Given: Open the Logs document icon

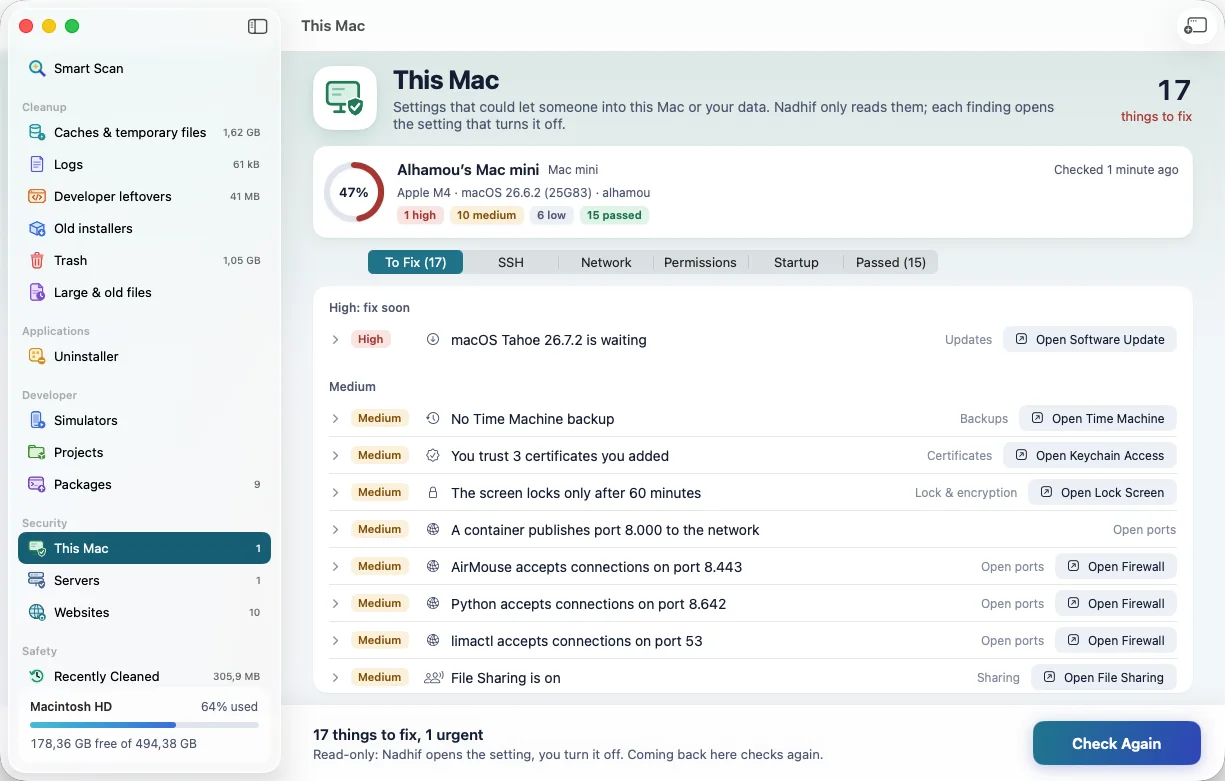Looking at the screenshot, I should click(x=37, y=164).
